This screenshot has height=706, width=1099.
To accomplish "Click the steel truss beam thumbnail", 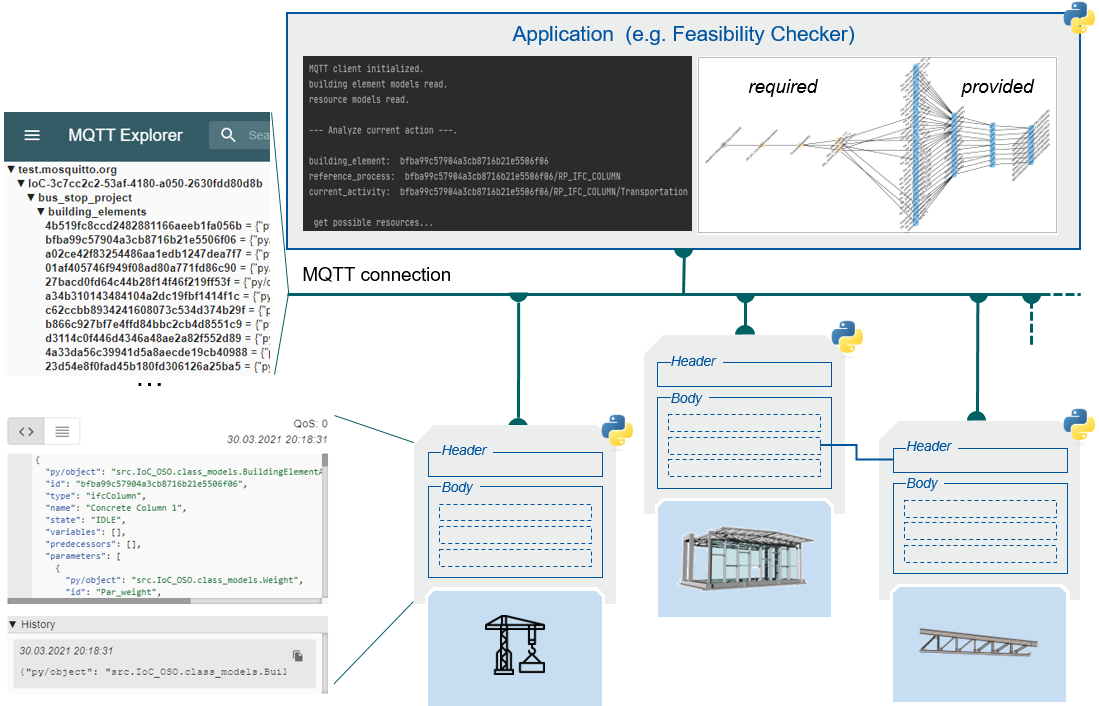I will click(978, 641).
